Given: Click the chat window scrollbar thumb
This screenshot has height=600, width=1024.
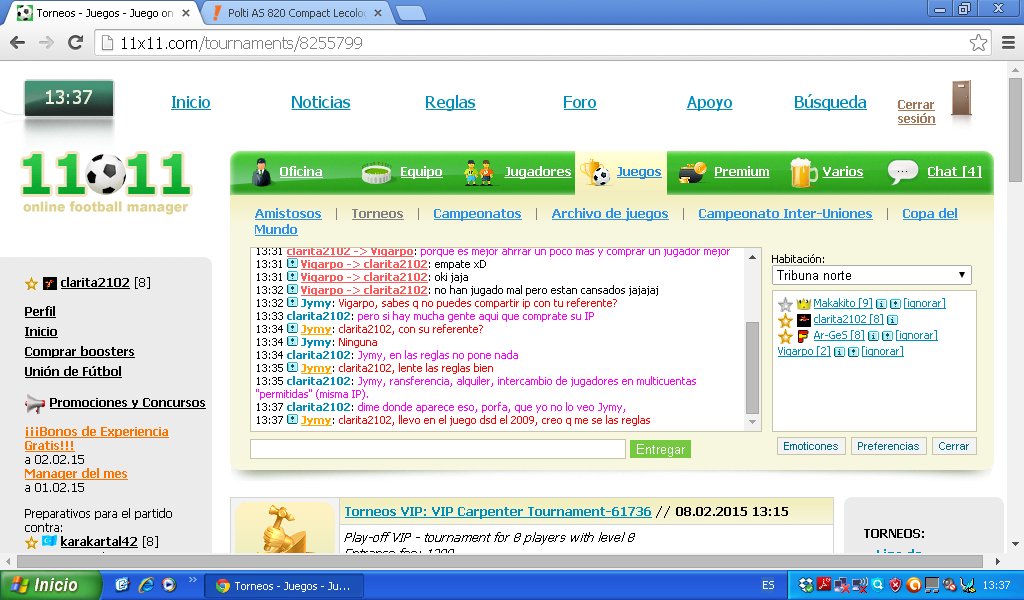Looking at the screenshot, I should [752, 367].
